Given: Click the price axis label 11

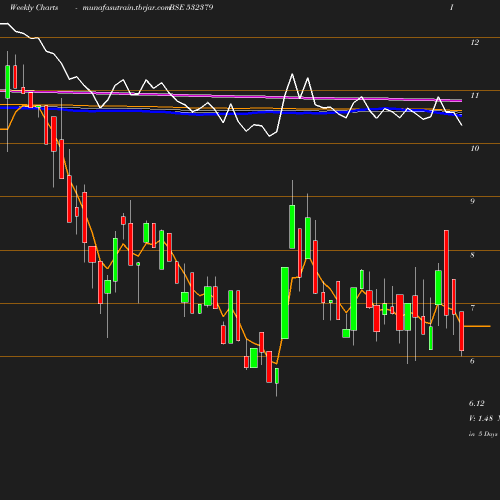Looking at the screenshot, I should pos(475,96).
